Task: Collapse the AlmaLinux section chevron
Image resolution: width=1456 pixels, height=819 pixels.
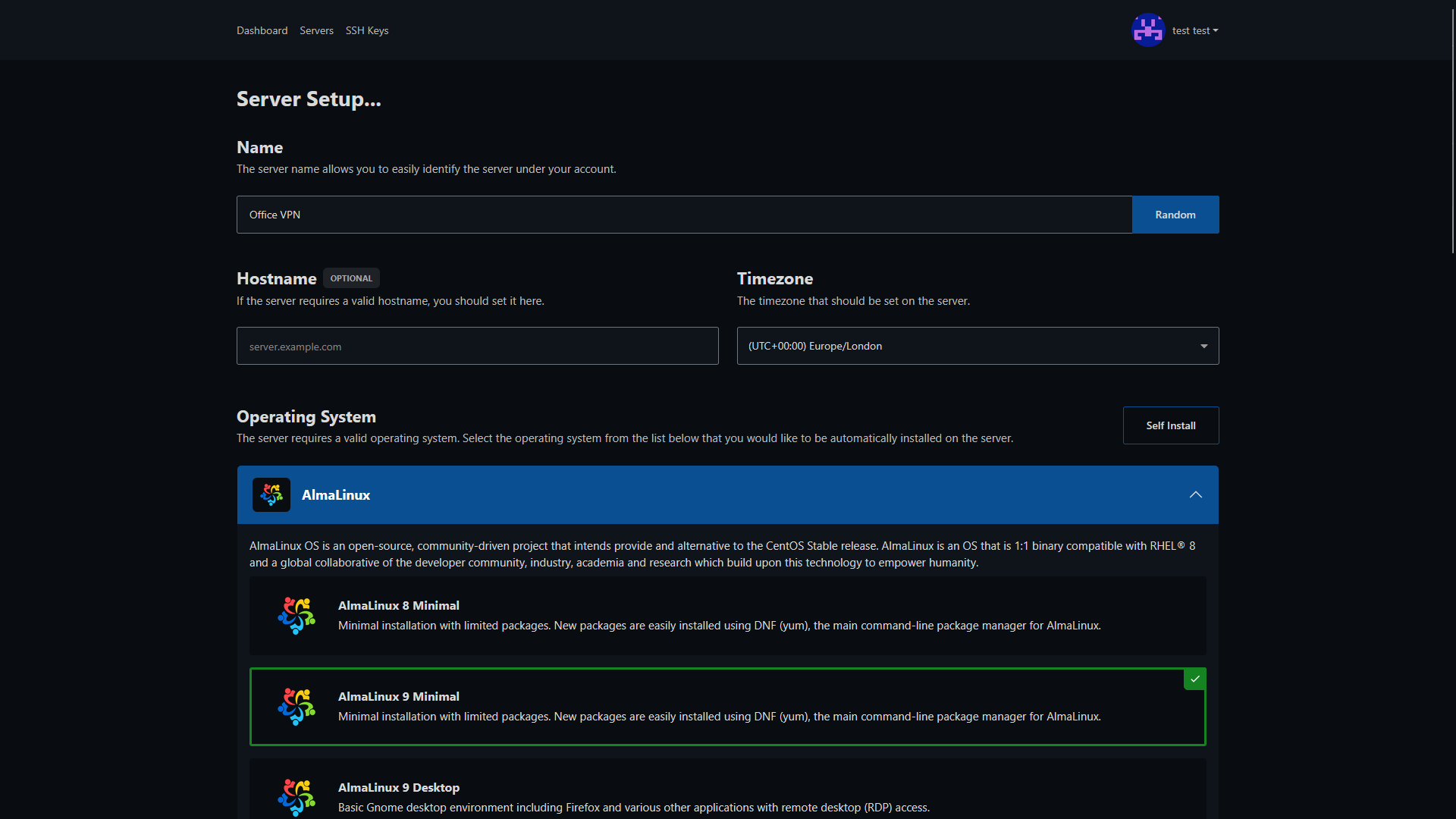Action: (x=1196, y=494)
